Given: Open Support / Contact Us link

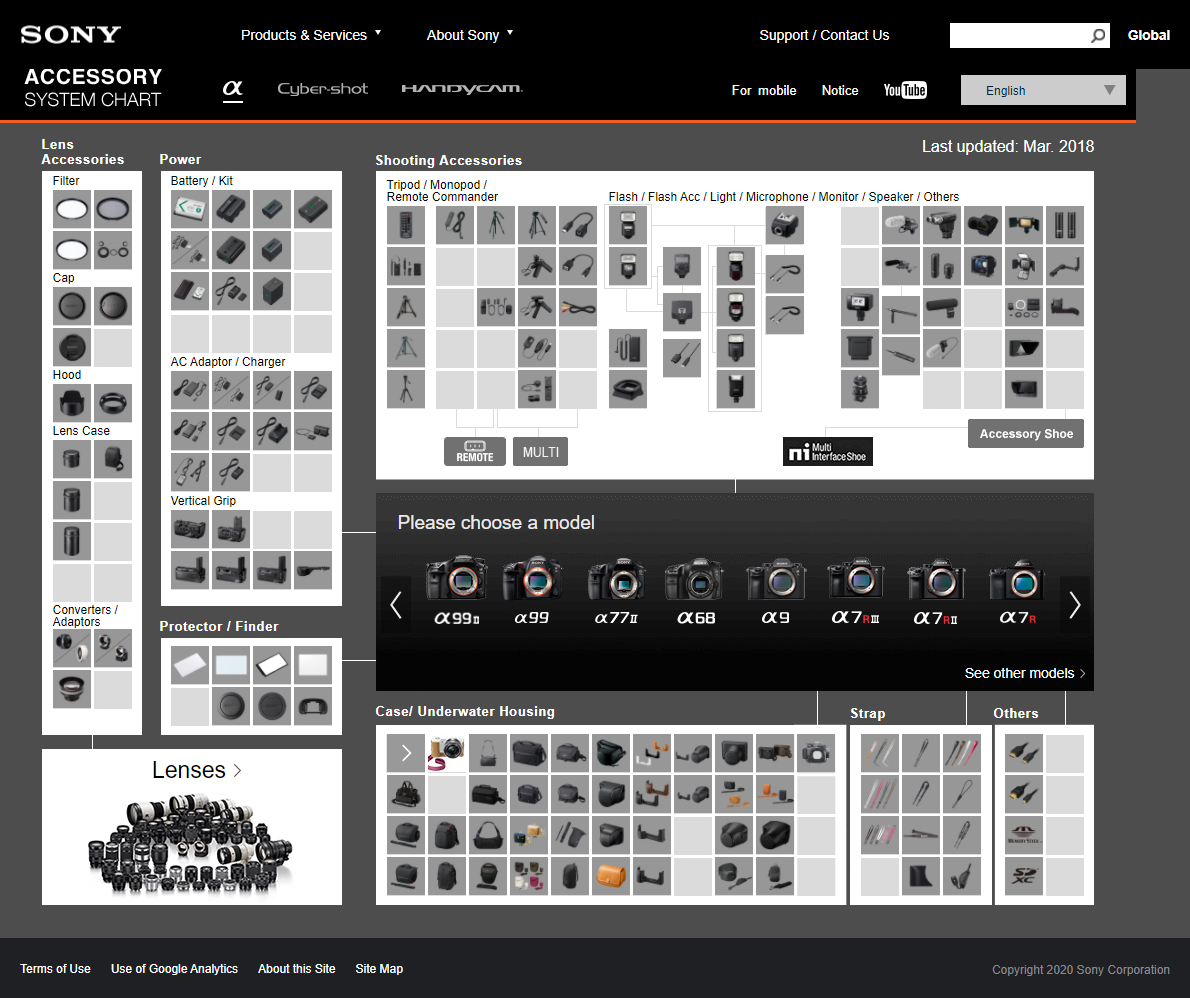Looking at the screenshot, I should [x=824, y=35].
